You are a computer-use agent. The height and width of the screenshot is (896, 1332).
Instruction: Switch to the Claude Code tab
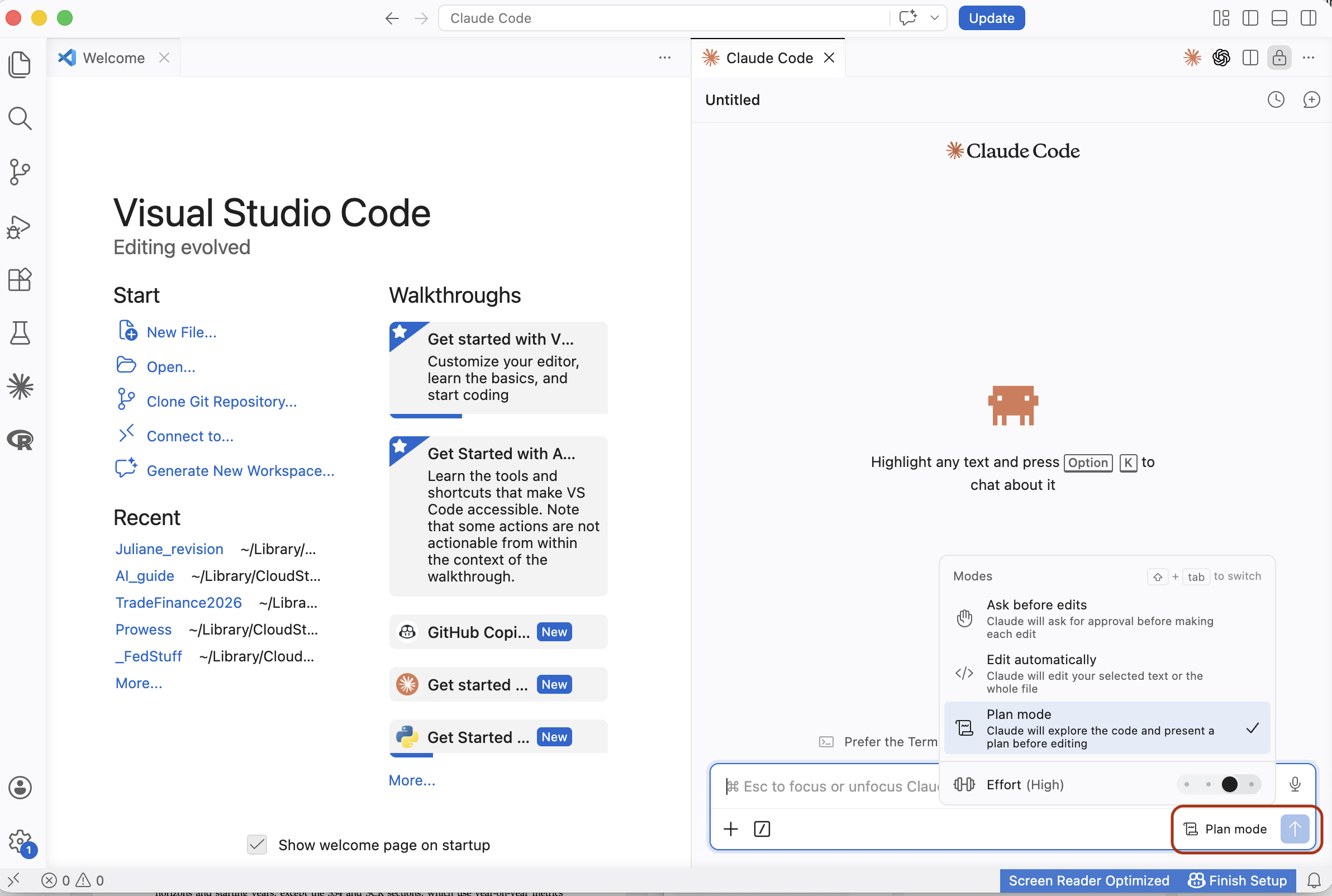pyautogui.click(x=769, y=58)
